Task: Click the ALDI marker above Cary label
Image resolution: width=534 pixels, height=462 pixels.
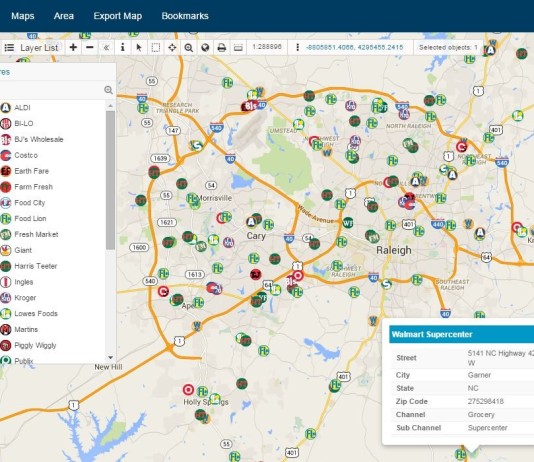Action: click(251, 222)
